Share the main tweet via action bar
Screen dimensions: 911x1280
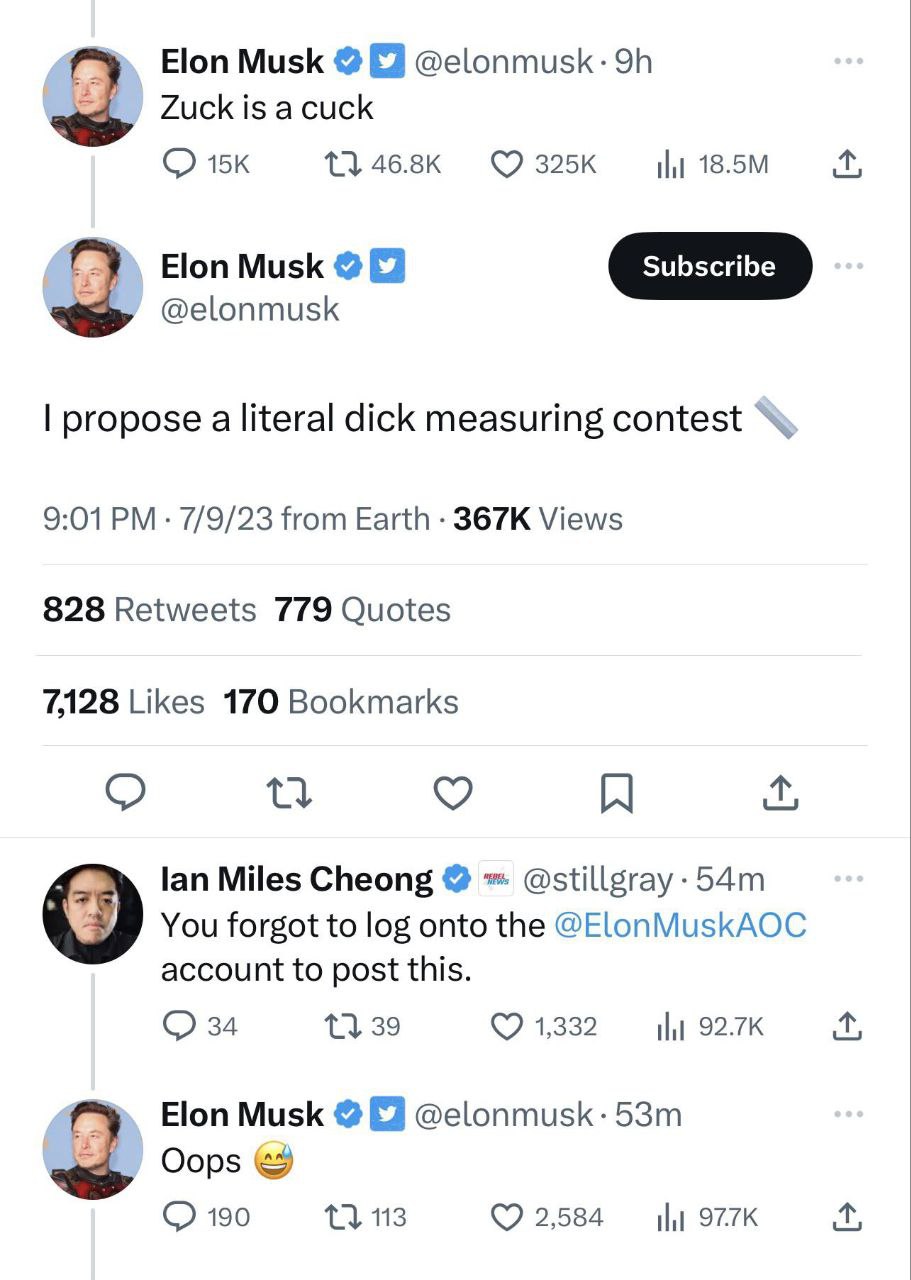click(780, 794)
